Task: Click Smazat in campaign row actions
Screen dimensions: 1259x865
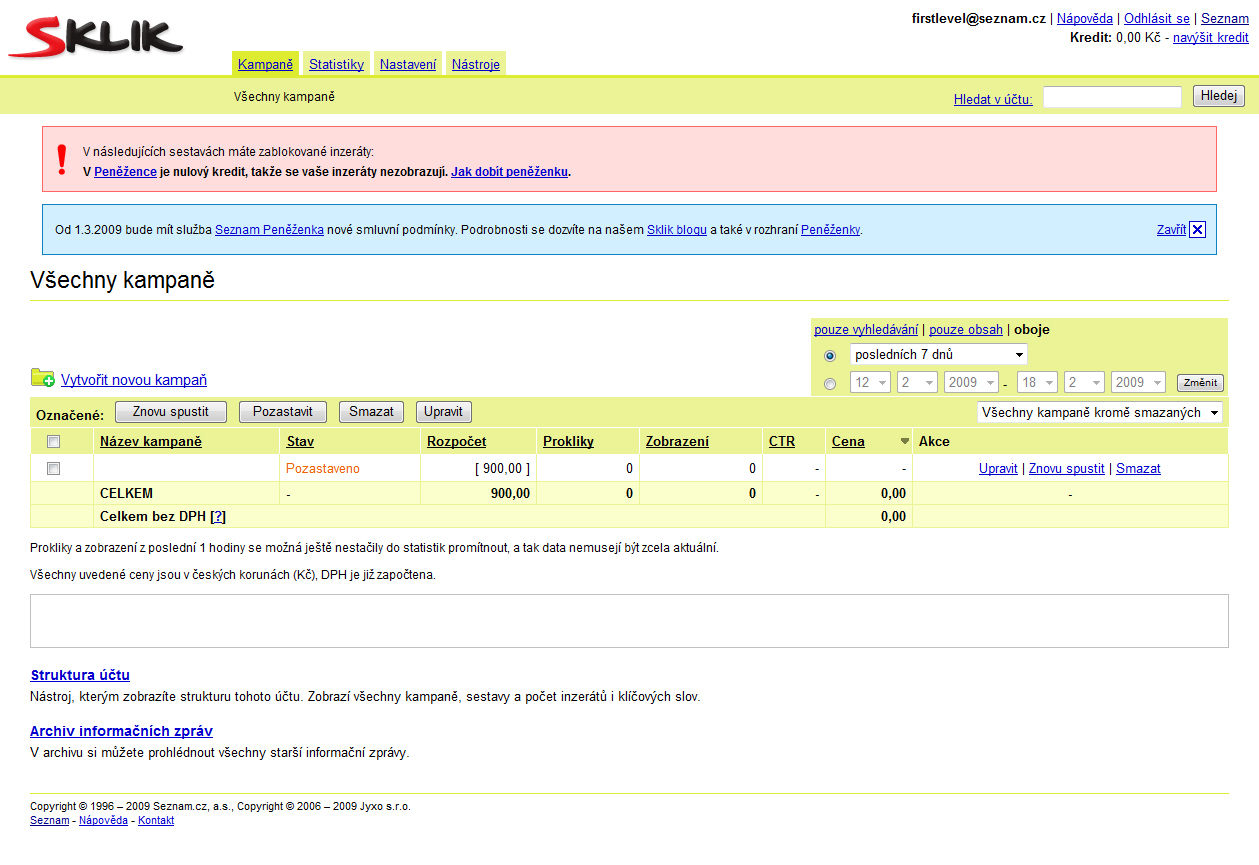Action: (x=1138, y=469)
